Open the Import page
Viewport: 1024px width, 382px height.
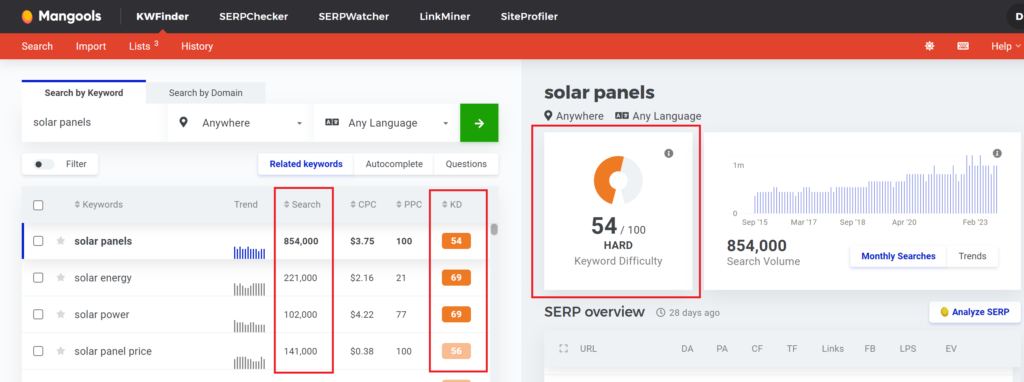click(x=91, y=46)
